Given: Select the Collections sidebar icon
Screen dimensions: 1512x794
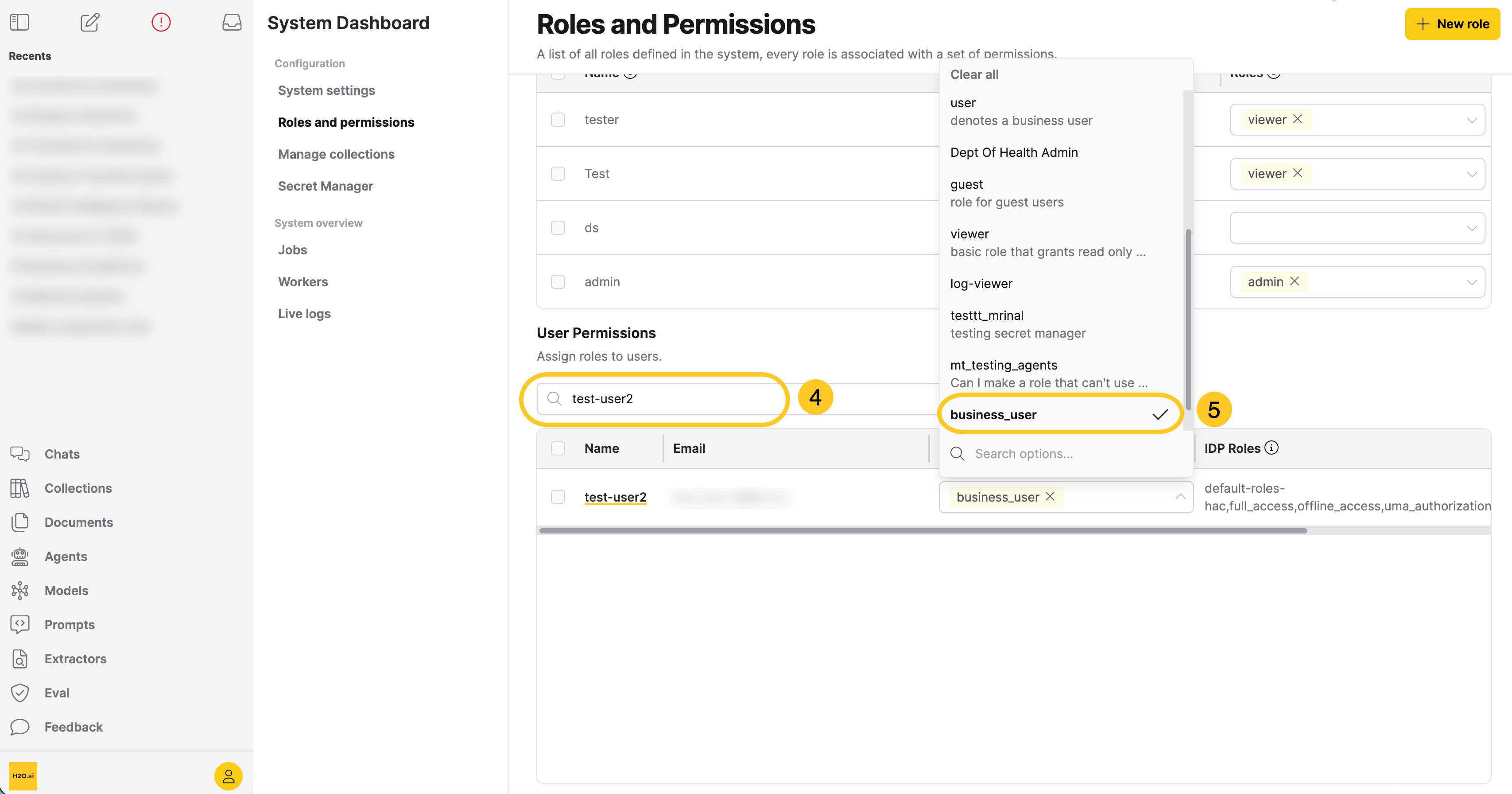Looking at the screenshot, I should pos(20,487).
